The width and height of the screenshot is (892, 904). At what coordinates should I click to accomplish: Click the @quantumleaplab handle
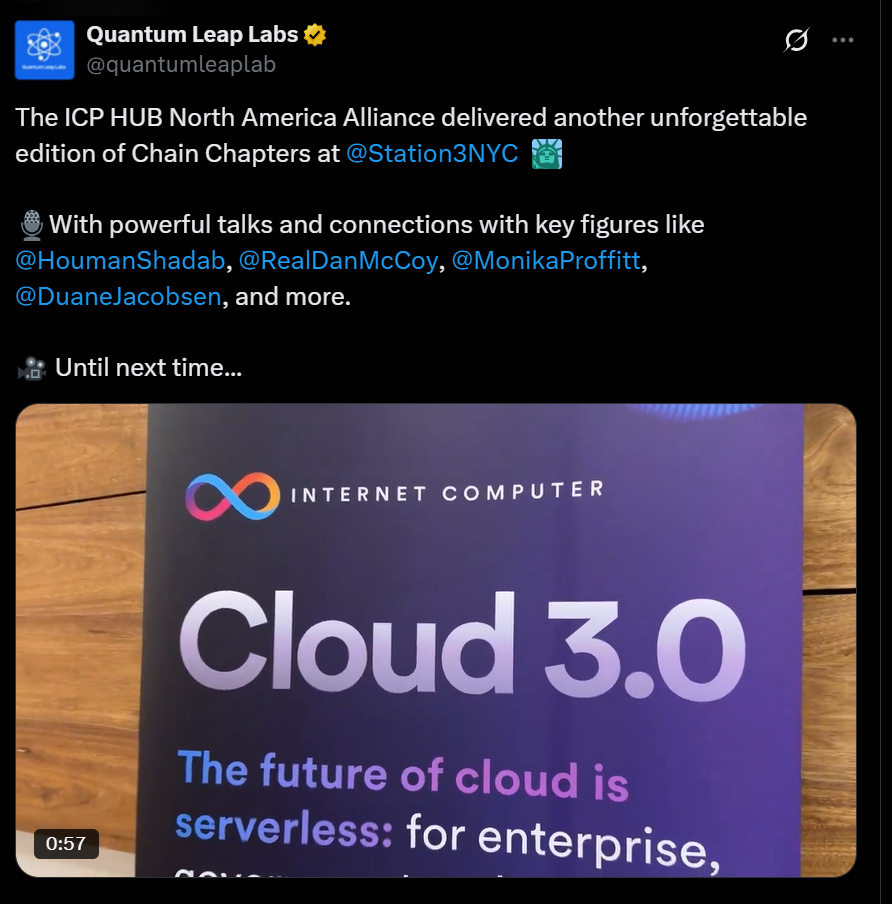click(x=181, y=64)
